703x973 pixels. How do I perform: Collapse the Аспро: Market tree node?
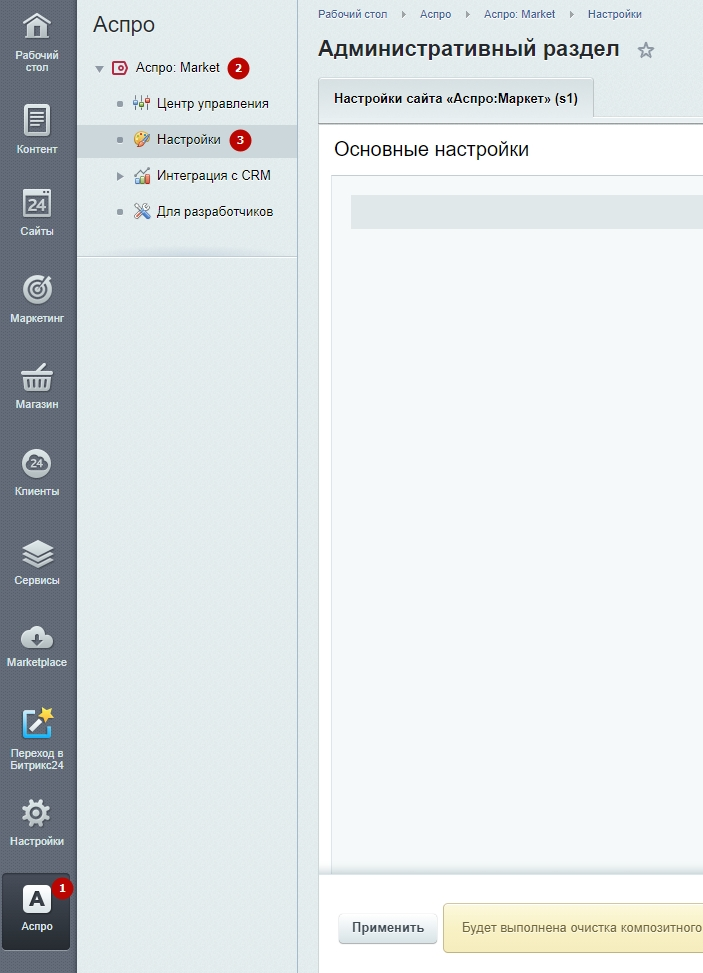99,69
